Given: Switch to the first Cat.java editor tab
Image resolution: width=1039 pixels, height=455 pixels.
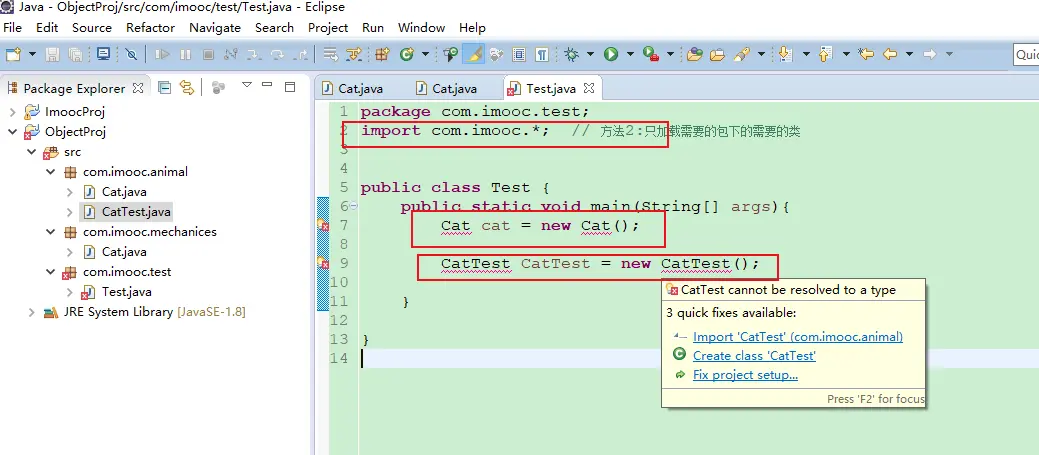Looking at the screenshot, I should [359, 89].
